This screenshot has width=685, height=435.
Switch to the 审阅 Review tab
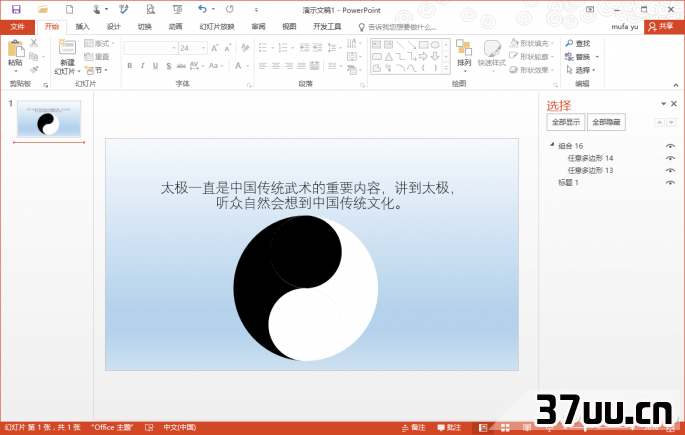[258, 27]
